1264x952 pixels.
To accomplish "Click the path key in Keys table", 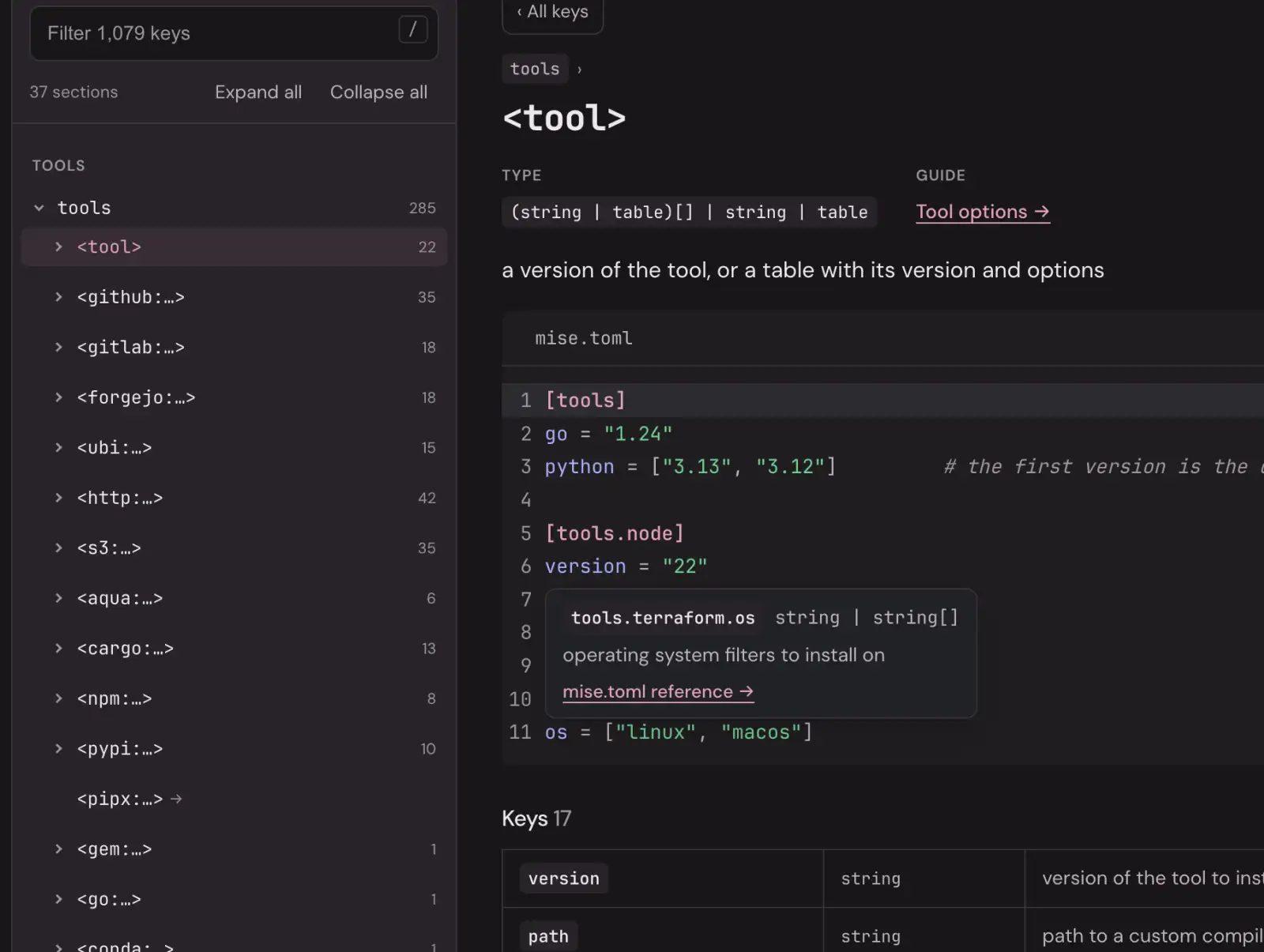I will click(x=548, y=936).
